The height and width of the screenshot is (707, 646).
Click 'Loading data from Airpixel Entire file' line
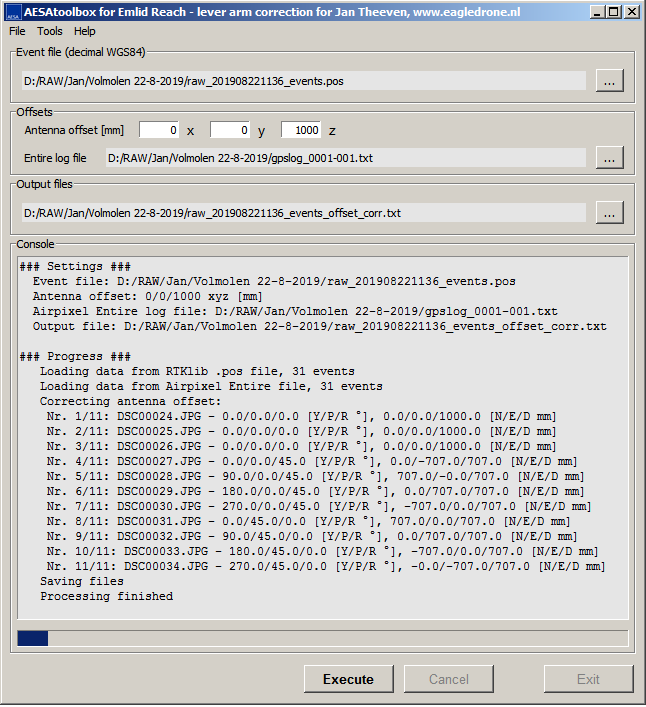(211, 386)
